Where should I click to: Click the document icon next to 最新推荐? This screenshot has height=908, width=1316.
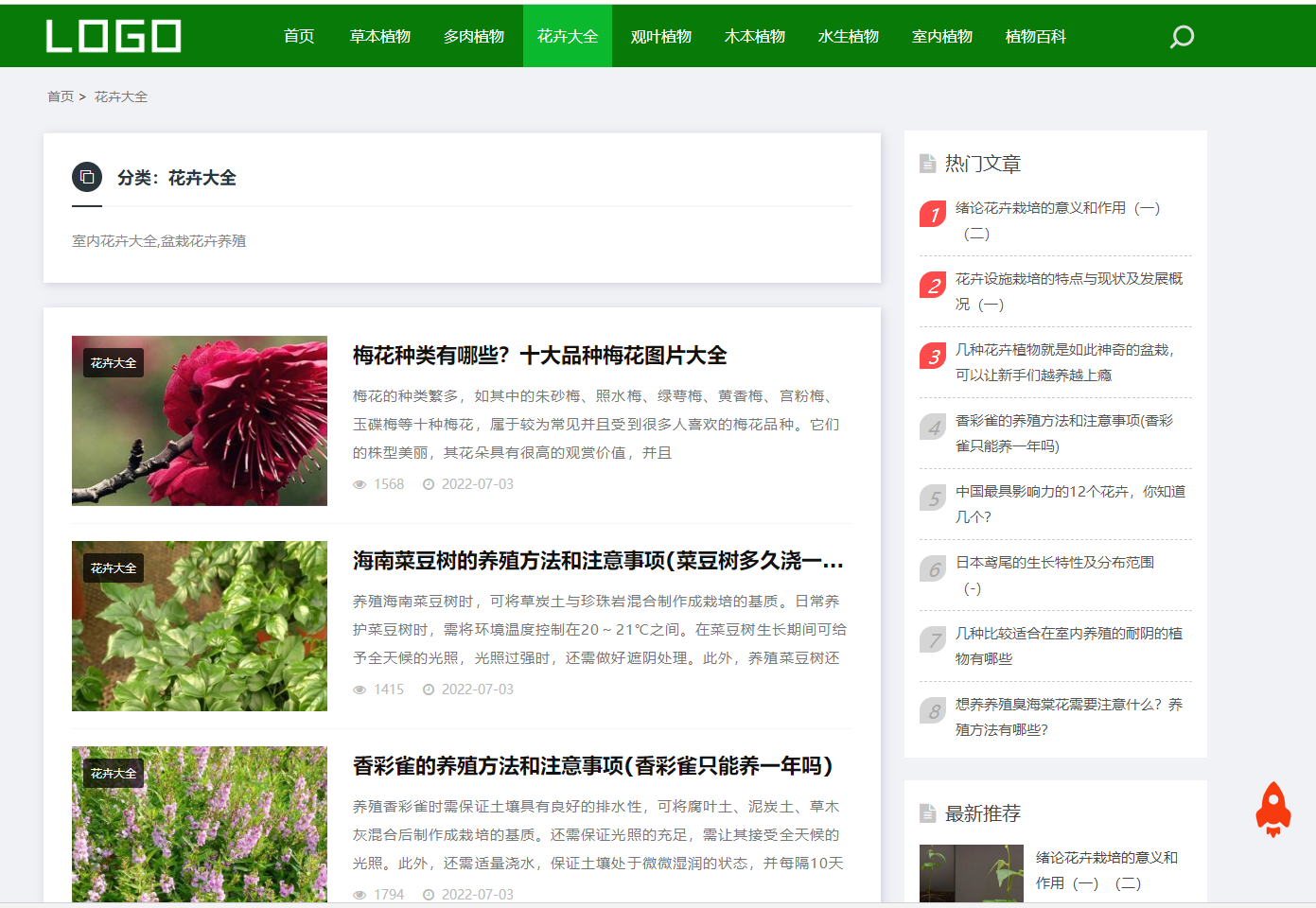pos(927,813)
